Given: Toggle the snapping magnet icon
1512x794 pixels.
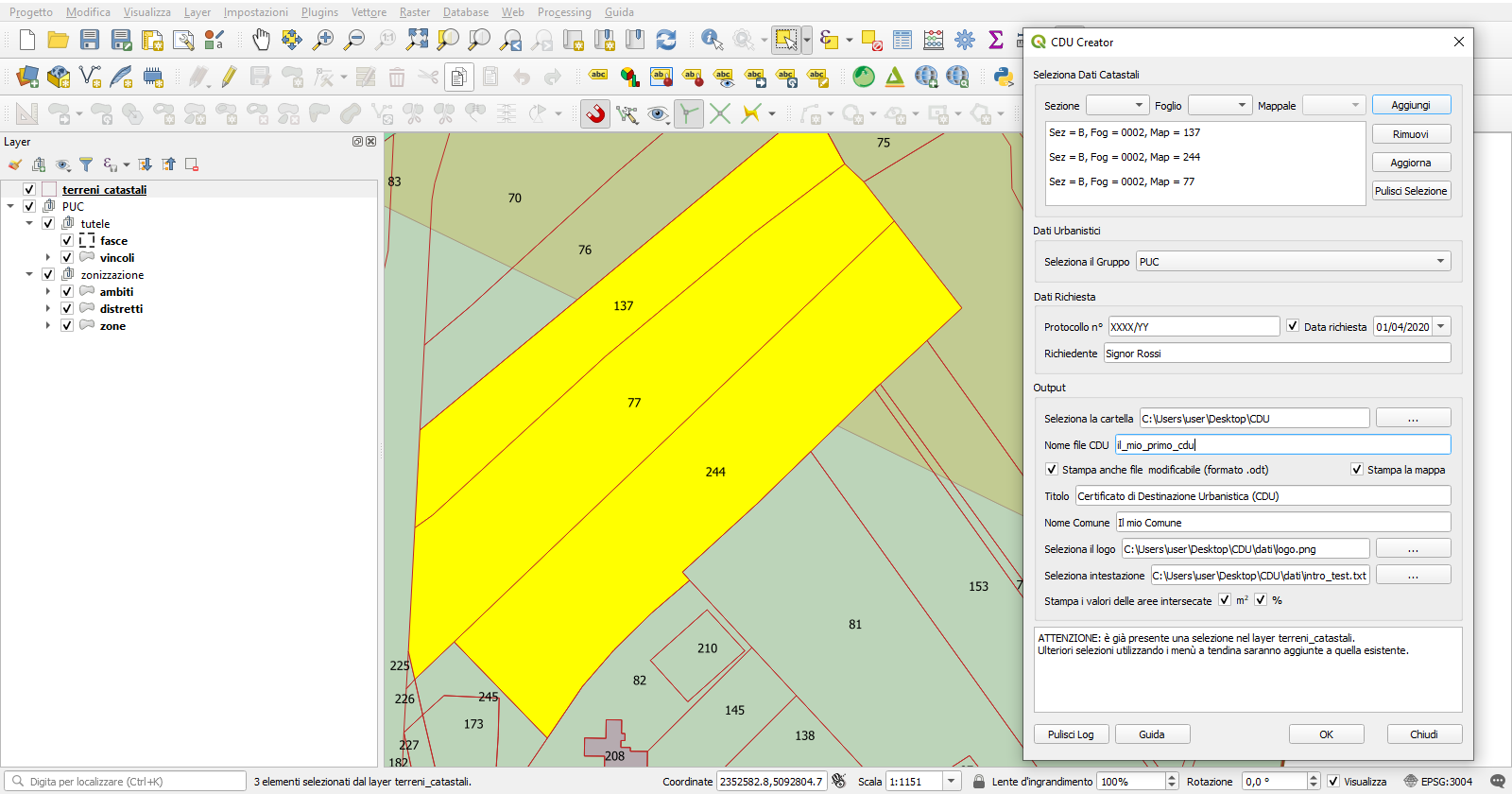Looking at the screenshot, I should [x=595, y=114].
